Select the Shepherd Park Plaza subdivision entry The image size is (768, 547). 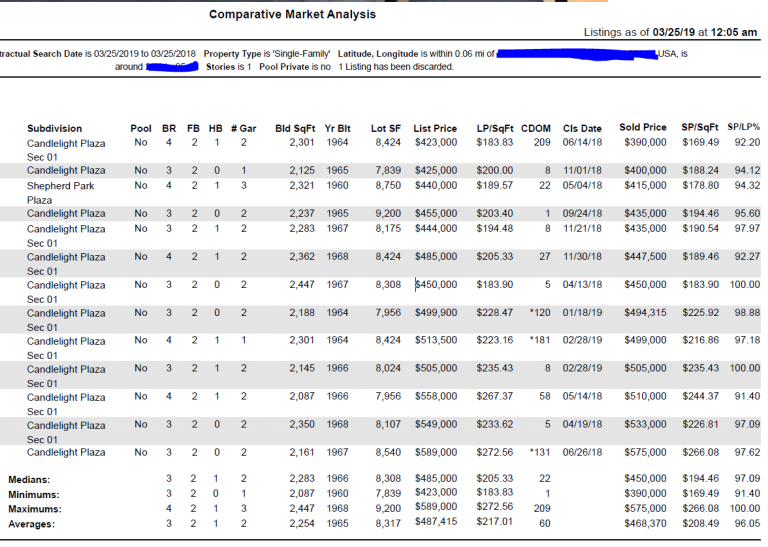[60, 185]
